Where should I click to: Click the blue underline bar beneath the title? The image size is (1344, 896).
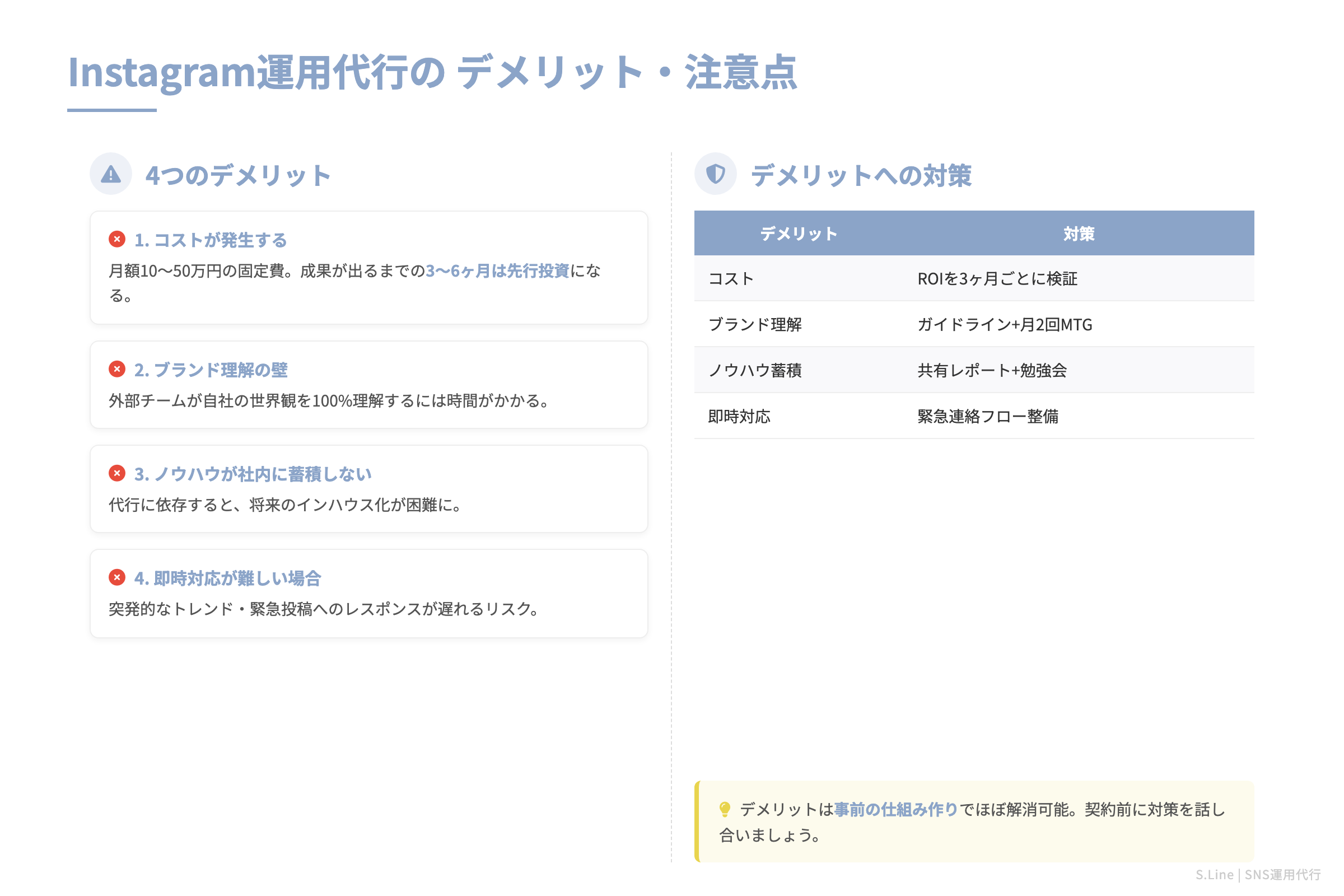coord(113,109)
